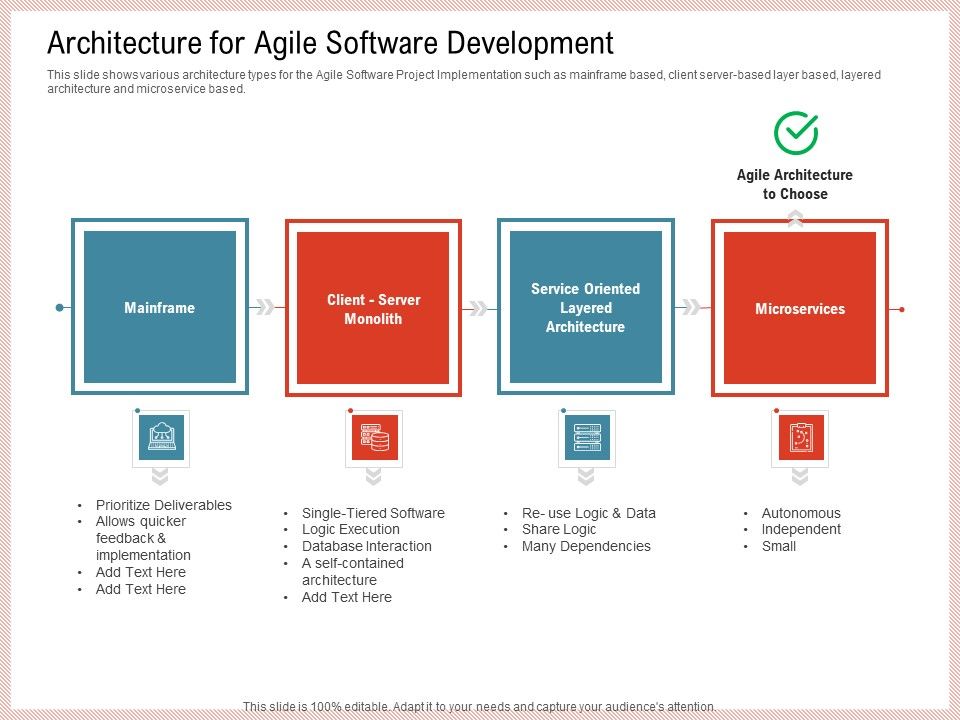Click the Allows quicker feedback & implementation bullet

[x=143, y=538]
